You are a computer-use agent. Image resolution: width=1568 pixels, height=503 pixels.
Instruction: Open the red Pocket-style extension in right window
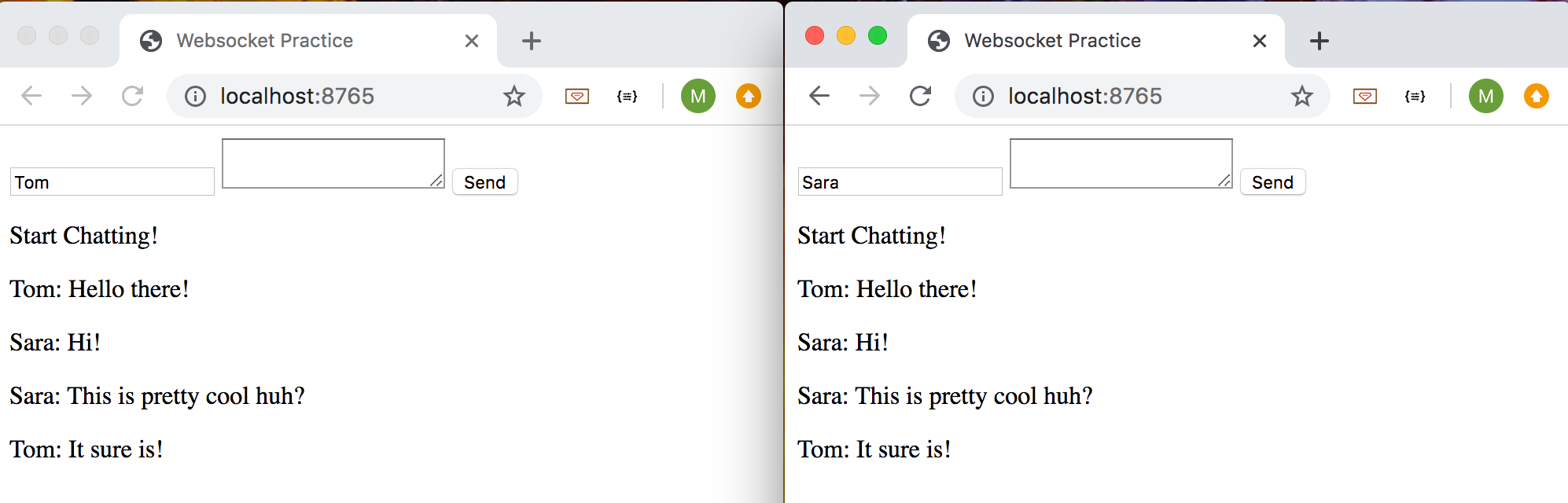1365,96
